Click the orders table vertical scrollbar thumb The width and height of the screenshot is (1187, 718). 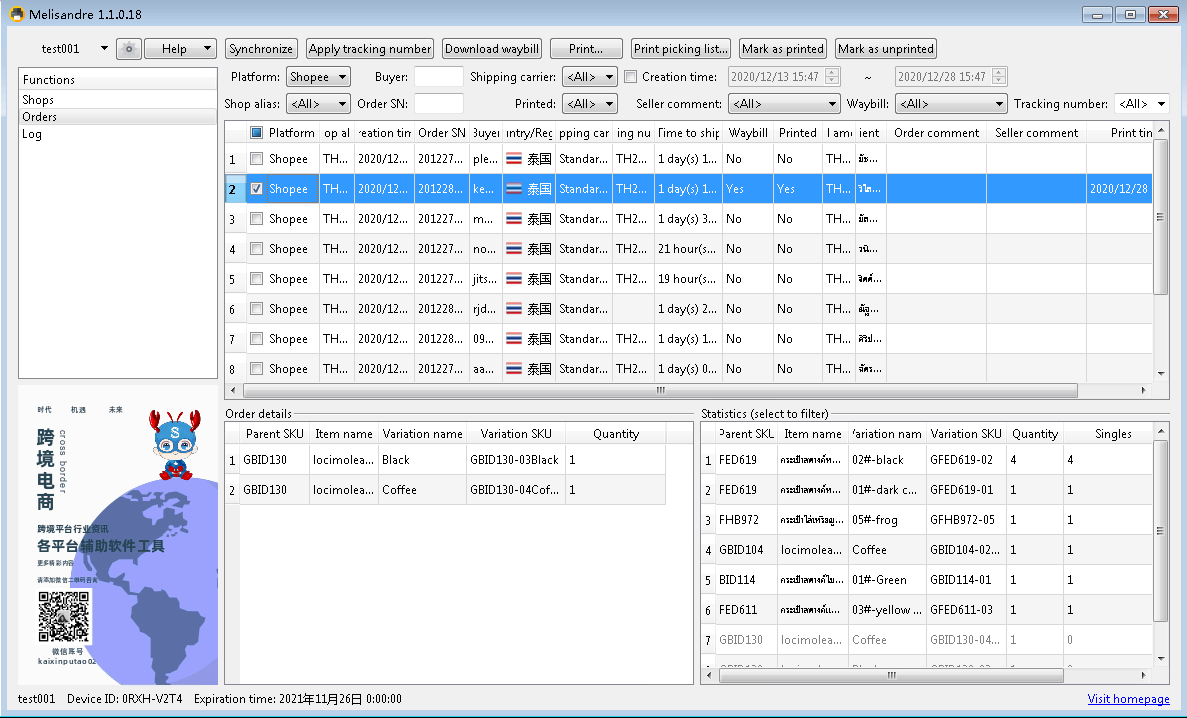click(1160, 217)
